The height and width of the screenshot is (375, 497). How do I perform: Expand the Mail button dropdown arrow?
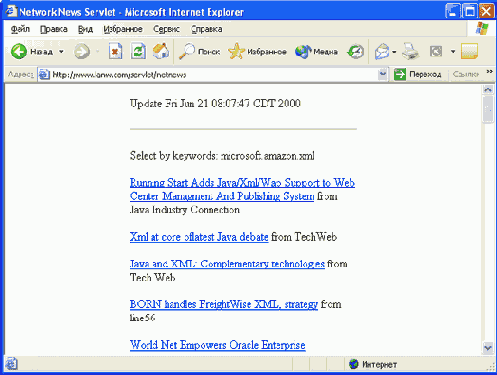click(394, 52)
